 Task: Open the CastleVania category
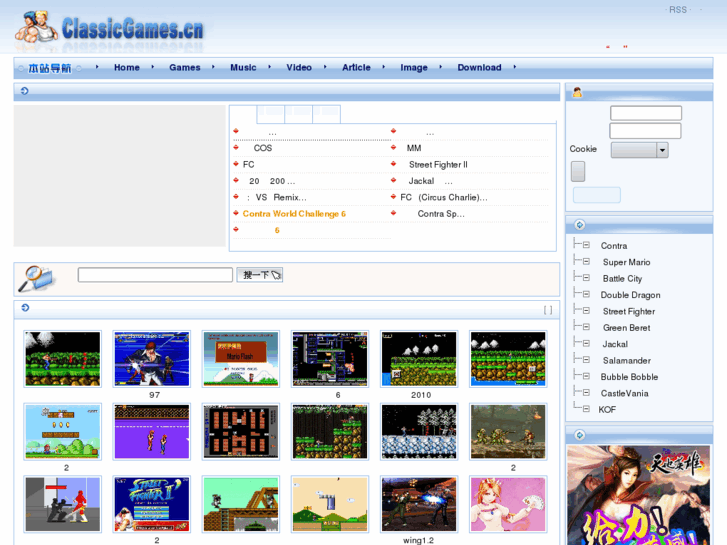pos(625,393)
